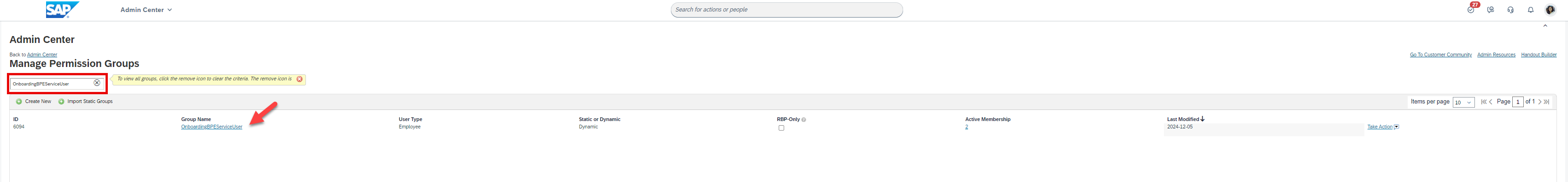This screenshot has width=1568, height=182.
Task: Open the chat feedback icon in header
Action: 1491,10
